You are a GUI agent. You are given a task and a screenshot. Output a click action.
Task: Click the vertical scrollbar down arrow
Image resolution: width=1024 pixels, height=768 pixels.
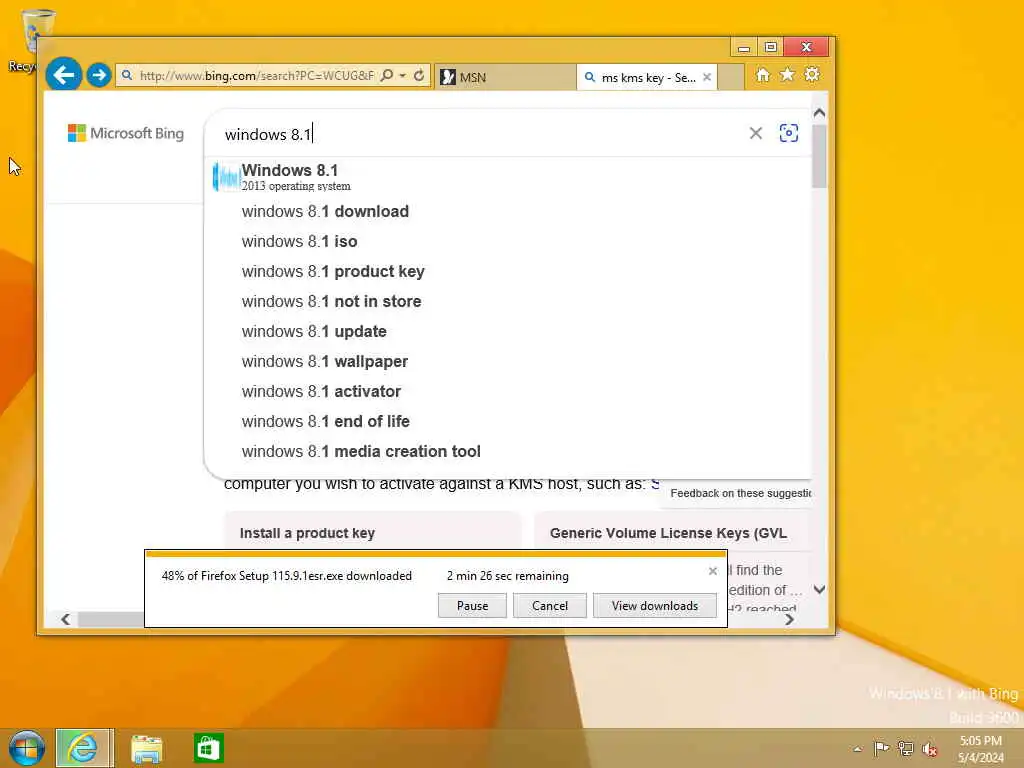820,590
